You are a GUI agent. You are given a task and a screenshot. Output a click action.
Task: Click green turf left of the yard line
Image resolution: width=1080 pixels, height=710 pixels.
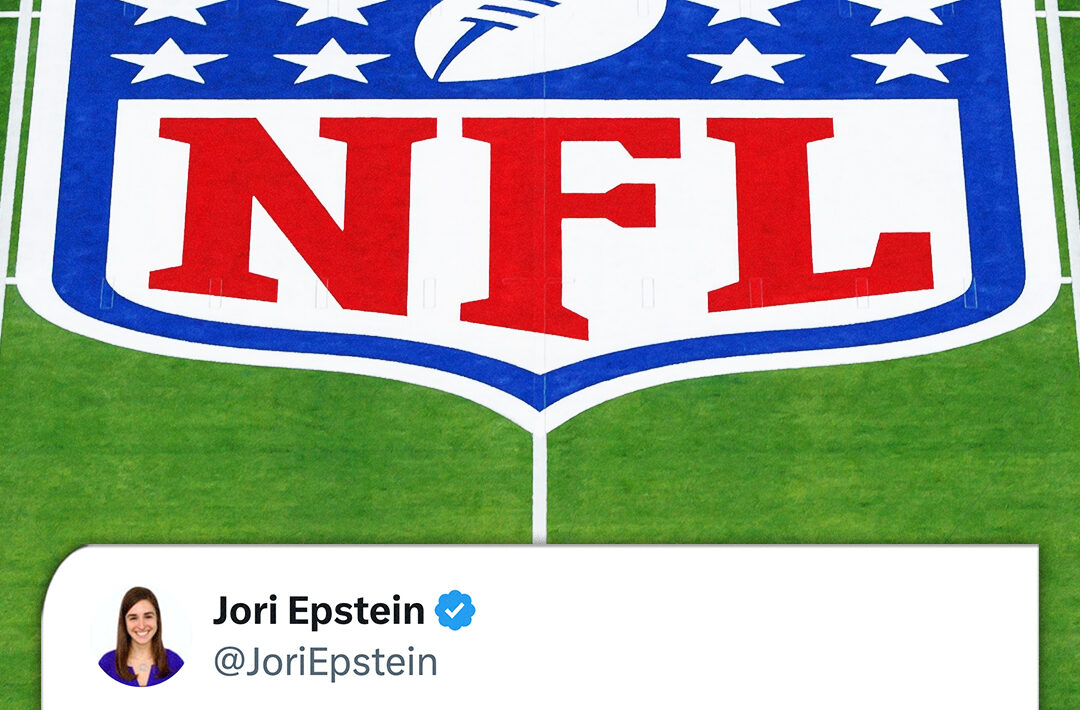276,468
